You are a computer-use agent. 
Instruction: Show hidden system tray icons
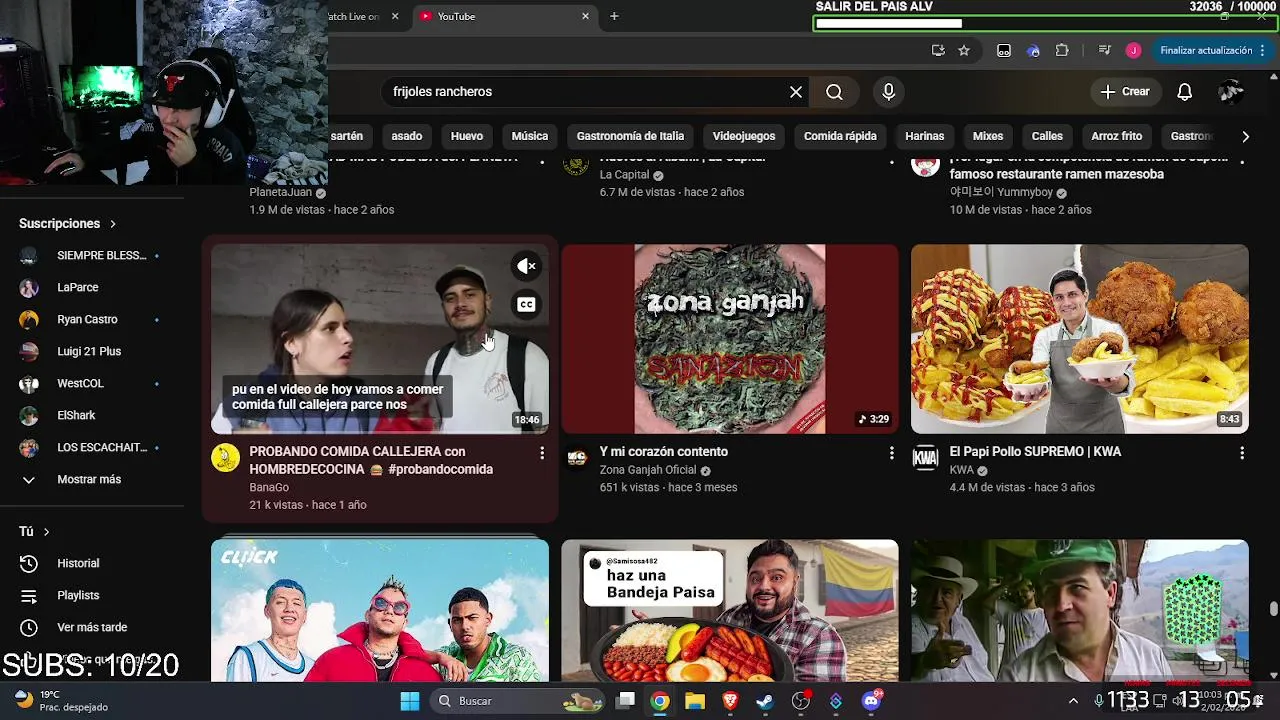pyautogui.click(x=1073, y=701)
